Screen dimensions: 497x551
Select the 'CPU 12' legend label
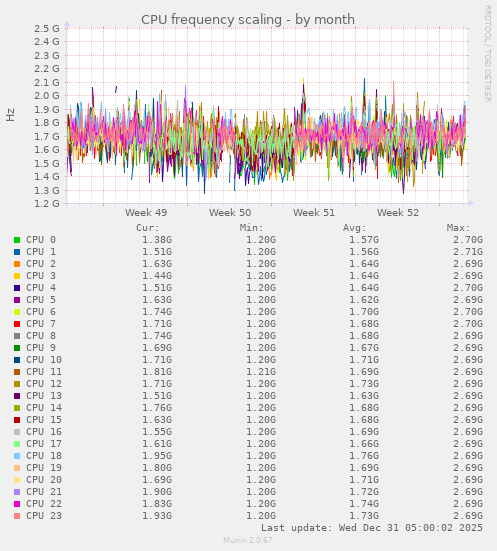pos(44,384)
